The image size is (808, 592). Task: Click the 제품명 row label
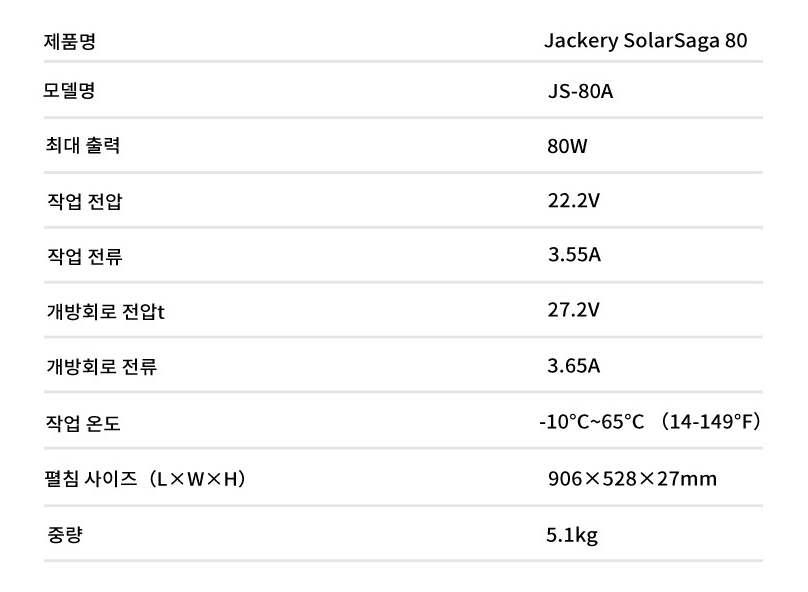click(71, 41)
